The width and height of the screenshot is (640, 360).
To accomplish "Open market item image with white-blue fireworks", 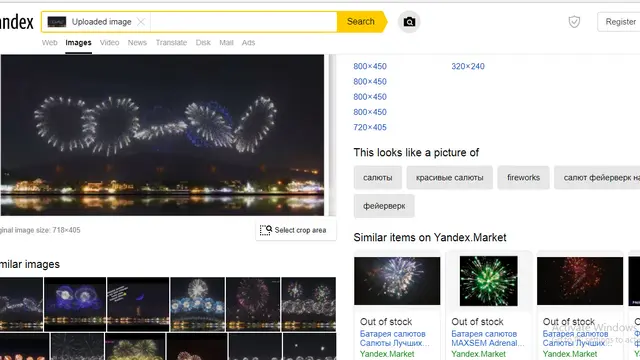I will click(397, 281).
